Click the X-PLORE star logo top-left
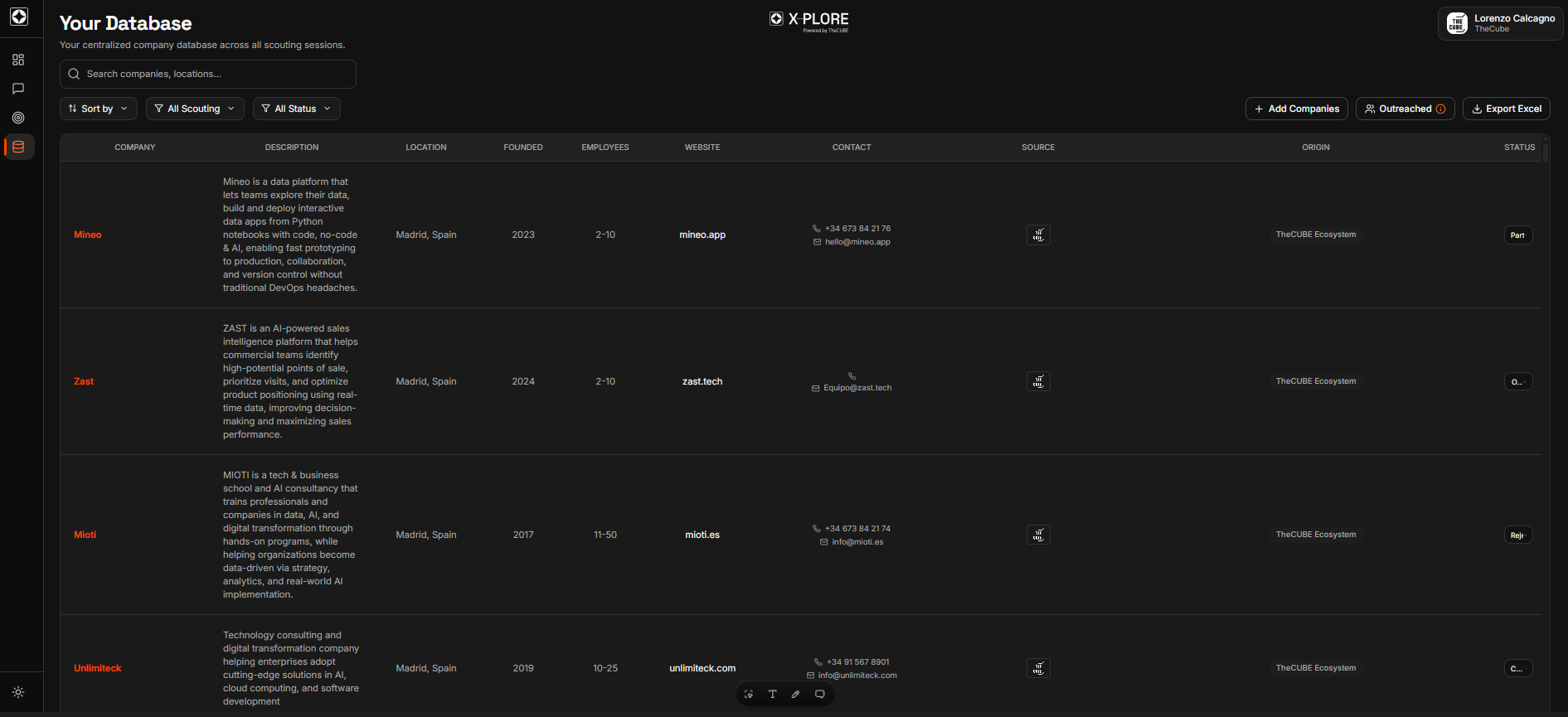The width and height of the screenshot is (1568, 717). (19, 17)
